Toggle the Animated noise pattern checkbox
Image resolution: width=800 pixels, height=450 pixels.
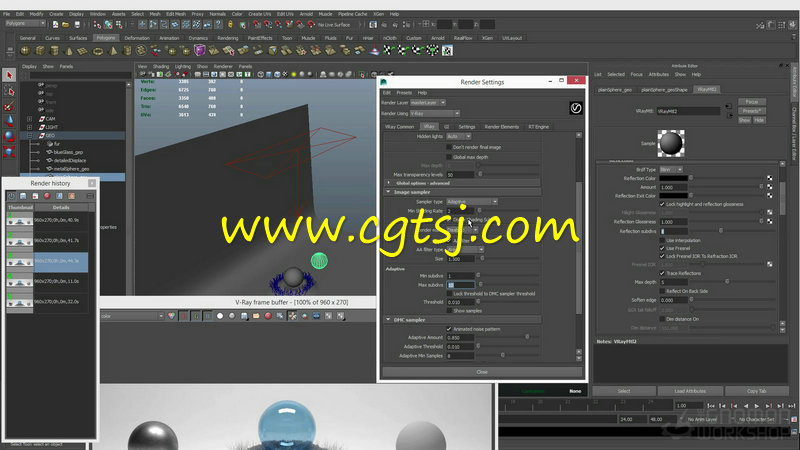(x=449, y=329)
